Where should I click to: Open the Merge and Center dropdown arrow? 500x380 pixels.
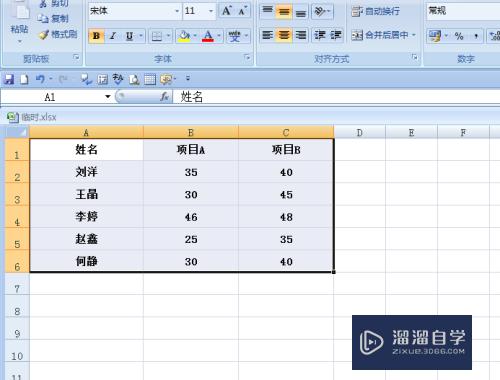tap(414, 35)
